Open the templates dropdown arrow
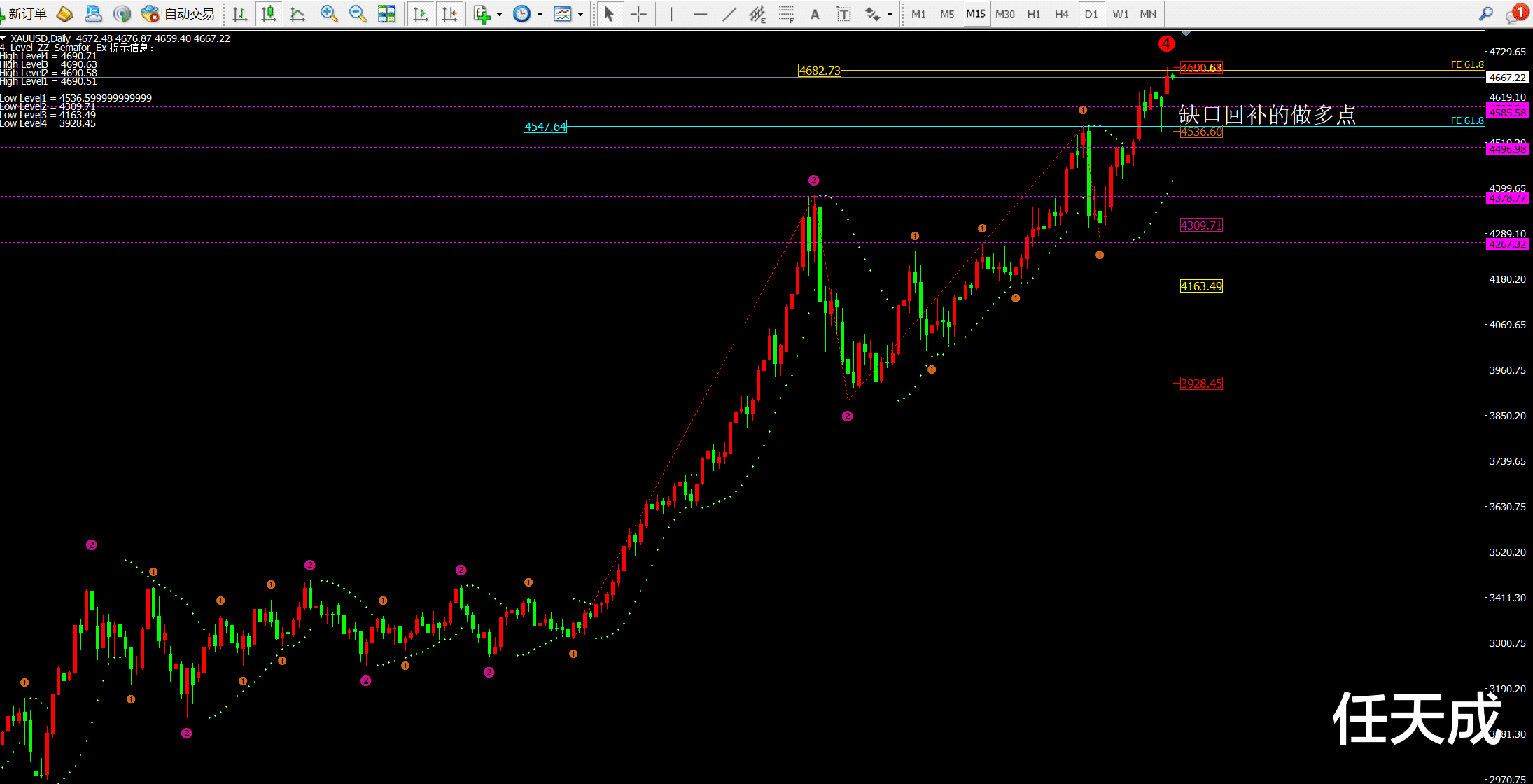This screenshot has height=784, width=1533. pyautogui.click(x=580, y=14)
